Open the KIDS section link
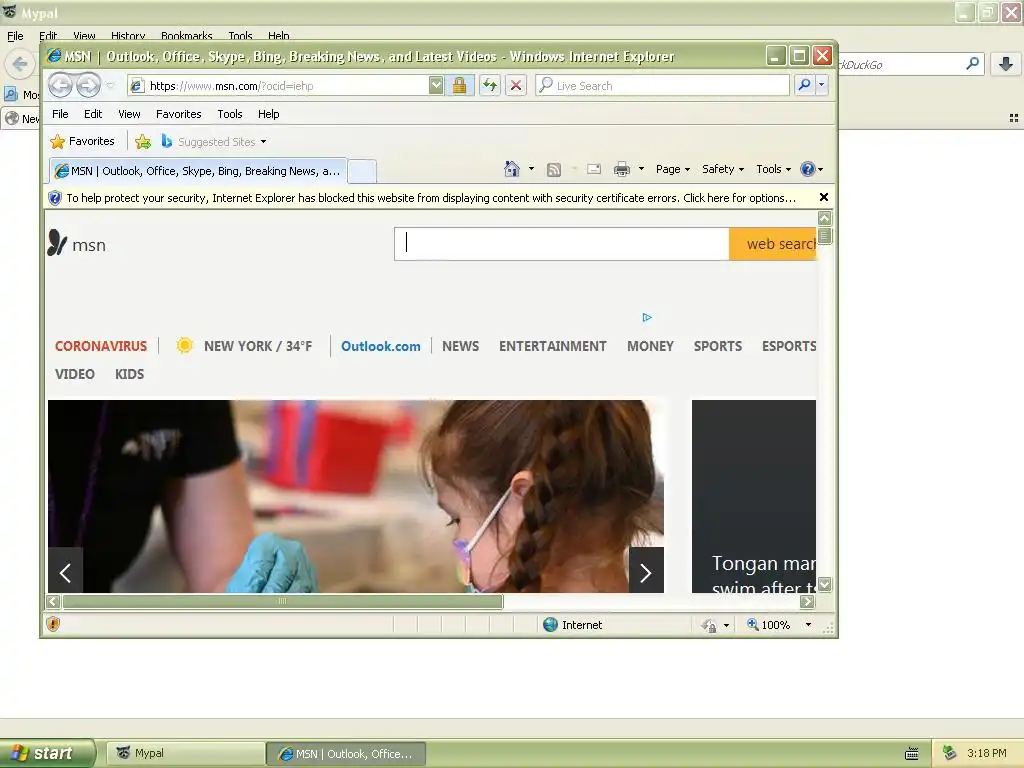The height and width of the screenshot is (768, 1024). tap(129, 374)
